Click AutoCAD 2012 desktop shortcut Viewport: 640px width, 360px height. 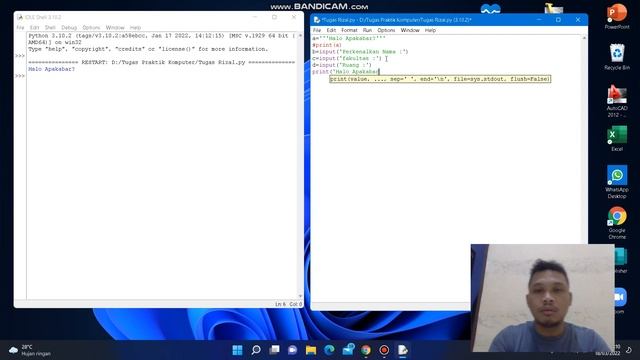[617, 101]
